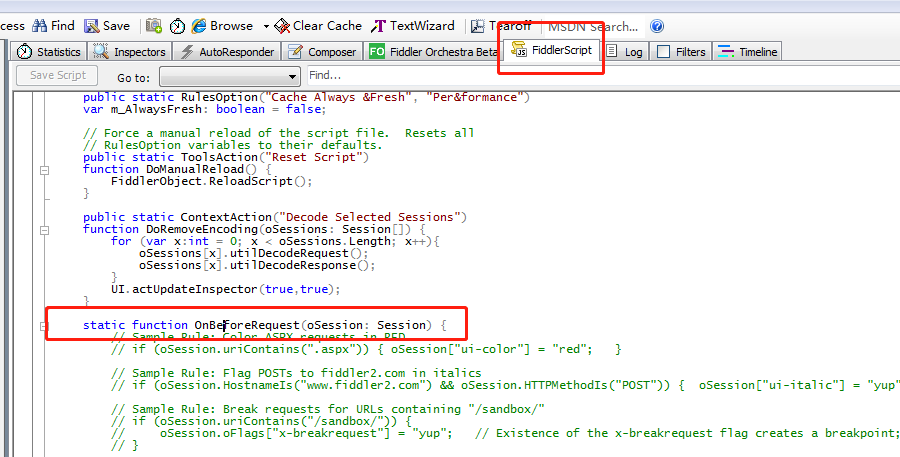Click the uriContains("/sandbox/") comment line
The image size is (900, 457).
261,421
